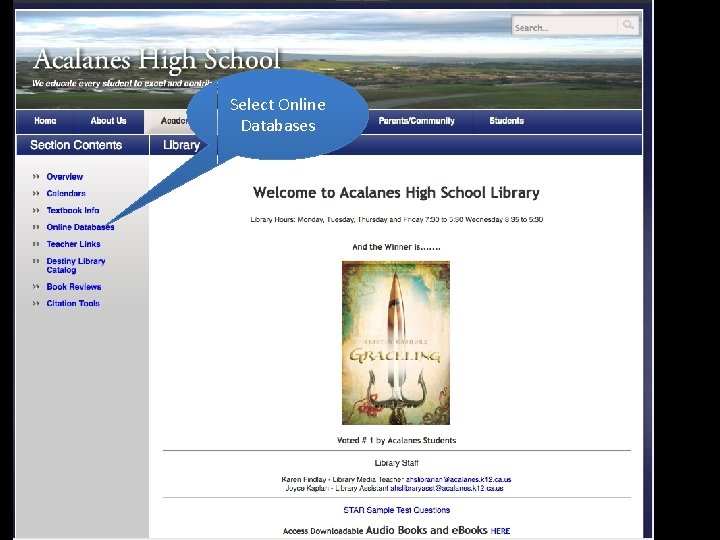Open the About Us menu
This screenshot has height=540, width=720.
click(108, 121)
